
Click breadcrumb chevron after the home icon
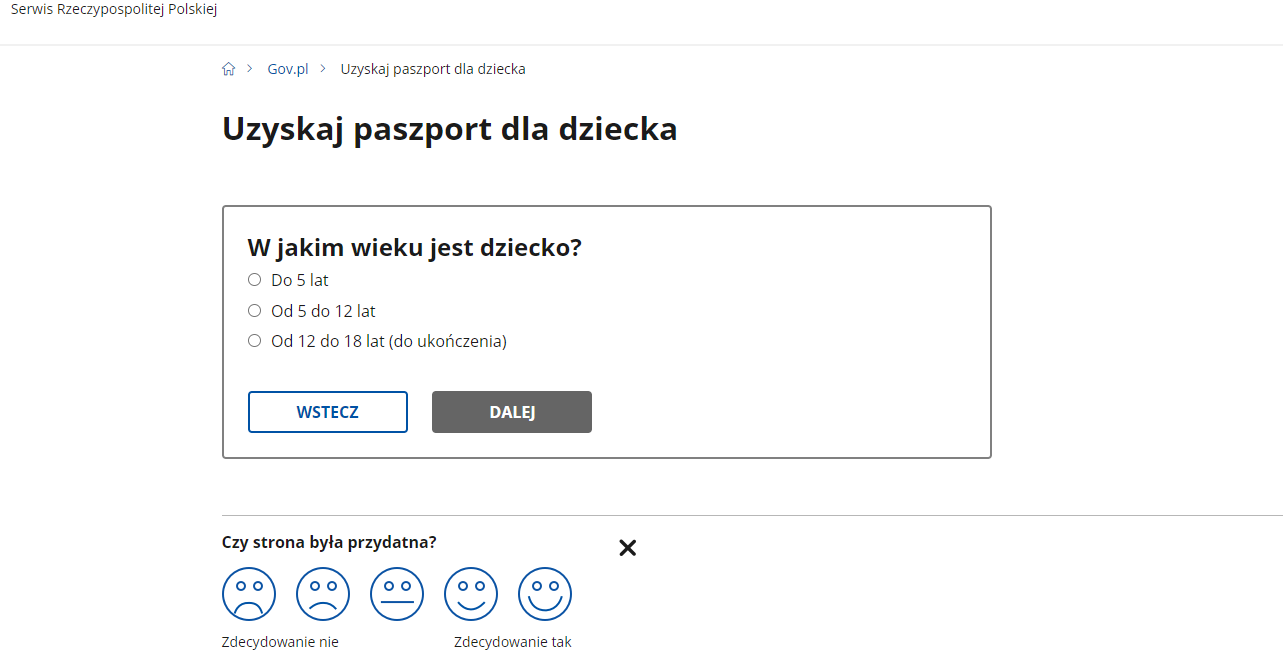pos(250,69)
